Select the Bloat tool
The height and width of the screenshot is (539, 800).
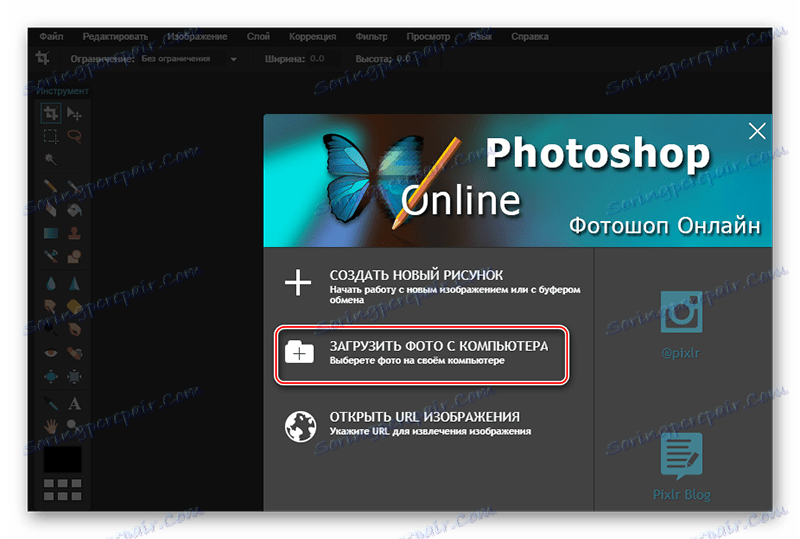point(51,377)
